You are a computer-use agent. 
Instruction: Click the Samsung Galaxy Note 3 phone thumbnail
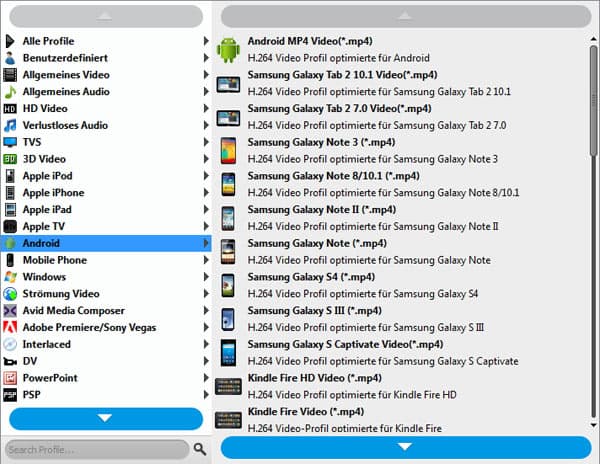(228, 151)
